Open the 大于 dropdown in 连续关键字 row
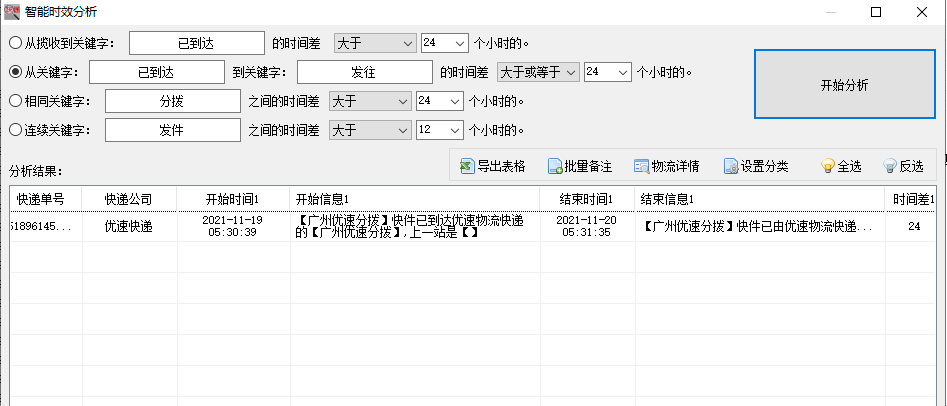The image size is (947, 406). pyautogui.click(x=370, y=130)
